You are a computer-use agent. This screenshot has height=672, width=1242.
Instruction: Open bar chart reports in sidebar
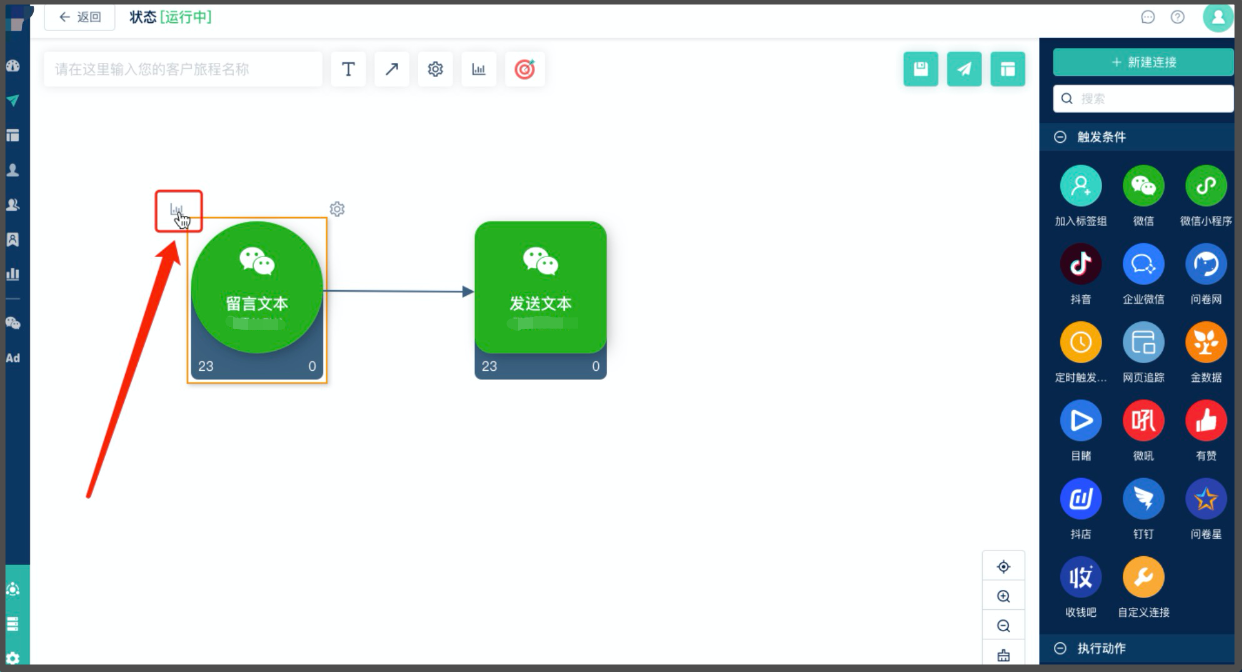(x=13, y=273)
